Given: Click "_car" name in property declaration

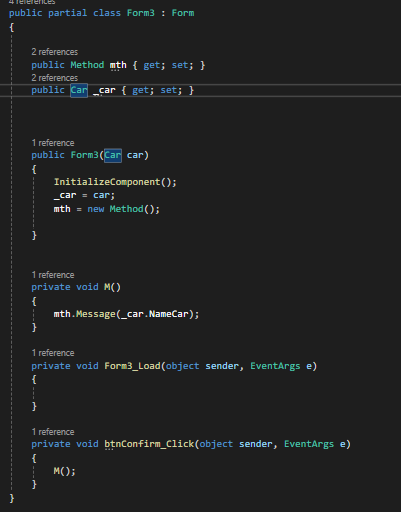Looking at the screenshot, I should [104, 90].
